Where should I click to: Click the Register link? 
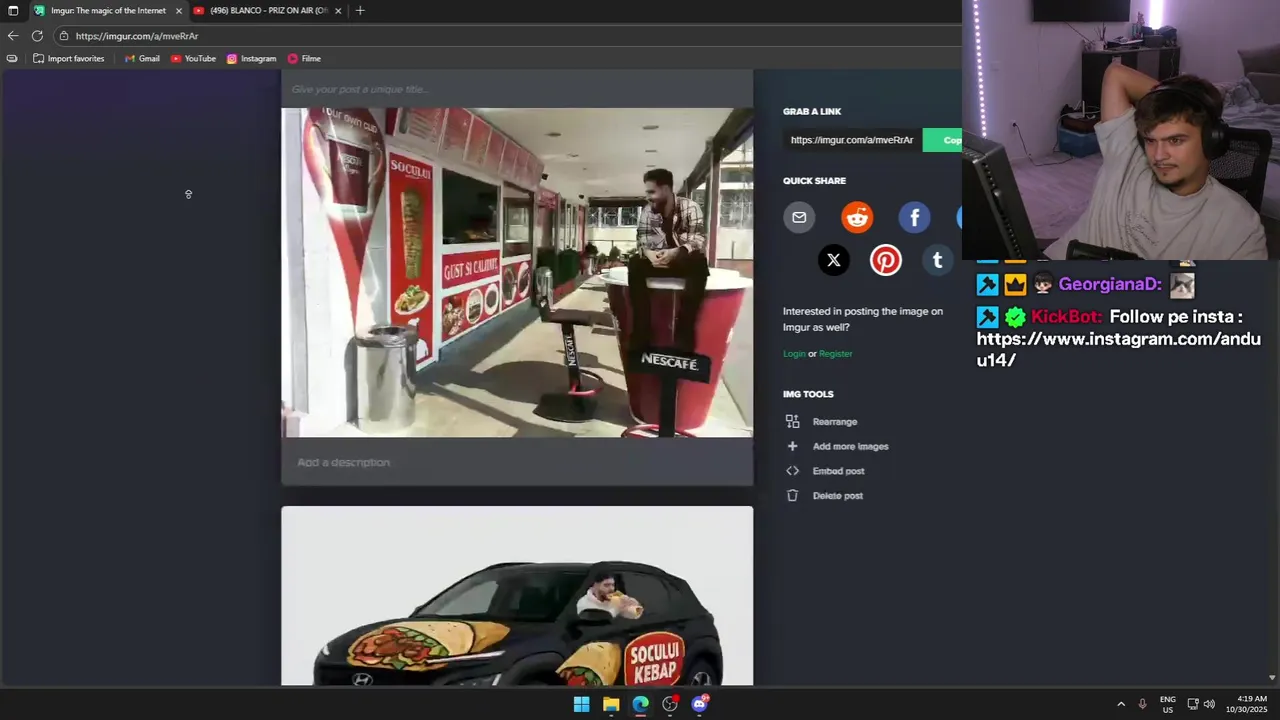click(x=835, y=354)
